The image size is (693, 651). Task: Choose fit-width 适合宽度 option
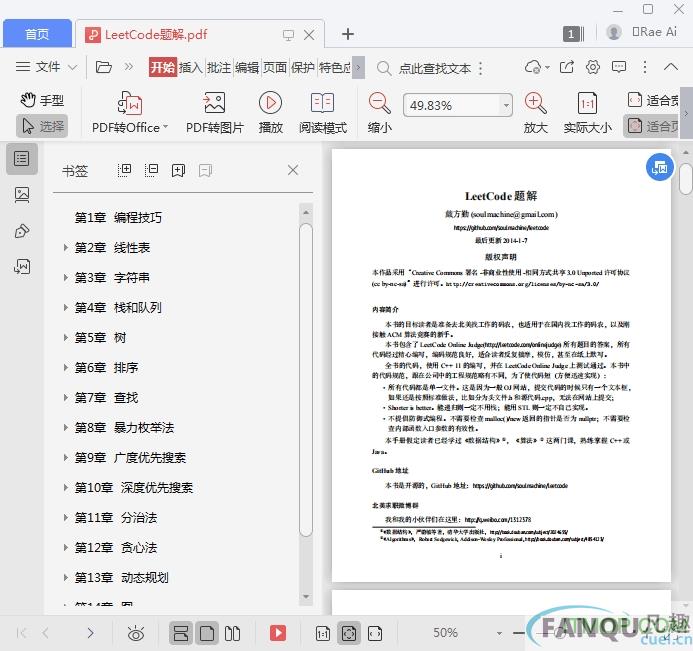click(653, 100)
